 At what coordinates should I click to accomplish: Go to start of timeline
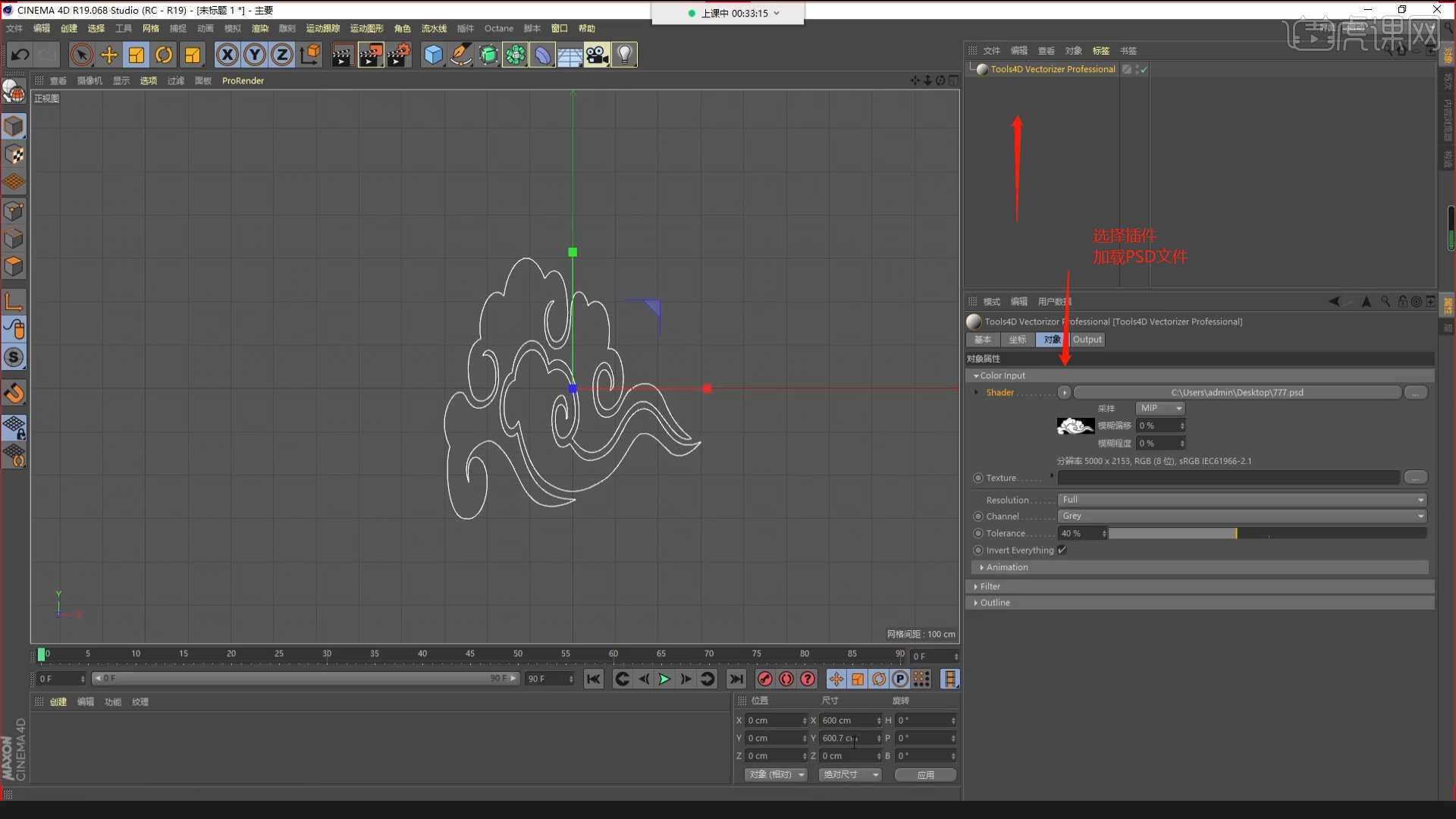pyautogui.click(x=594, y=679)
